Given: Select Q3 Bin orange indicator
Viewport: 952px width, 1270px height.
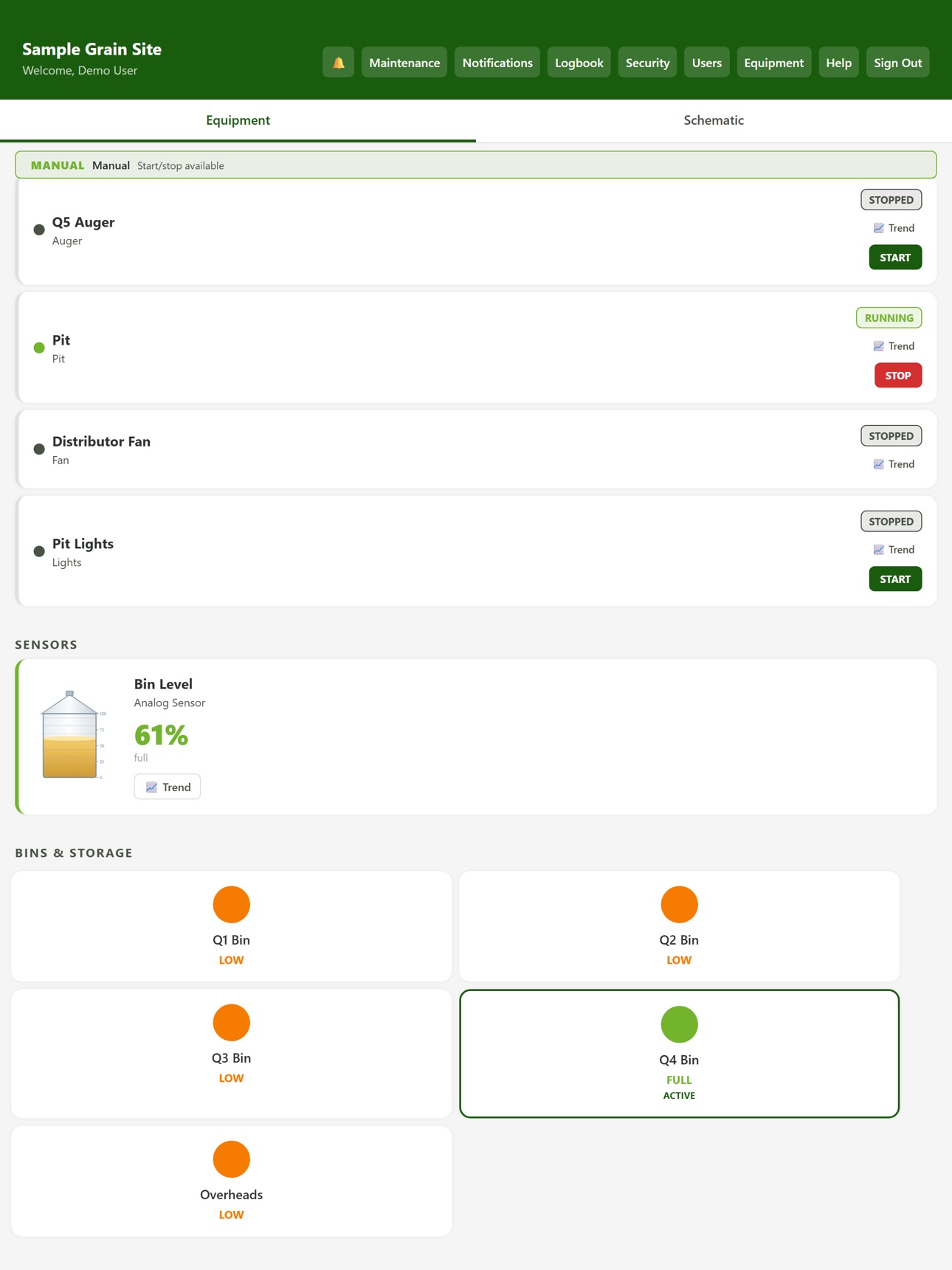Looking at the screenshot, I should pos(231,1023).
